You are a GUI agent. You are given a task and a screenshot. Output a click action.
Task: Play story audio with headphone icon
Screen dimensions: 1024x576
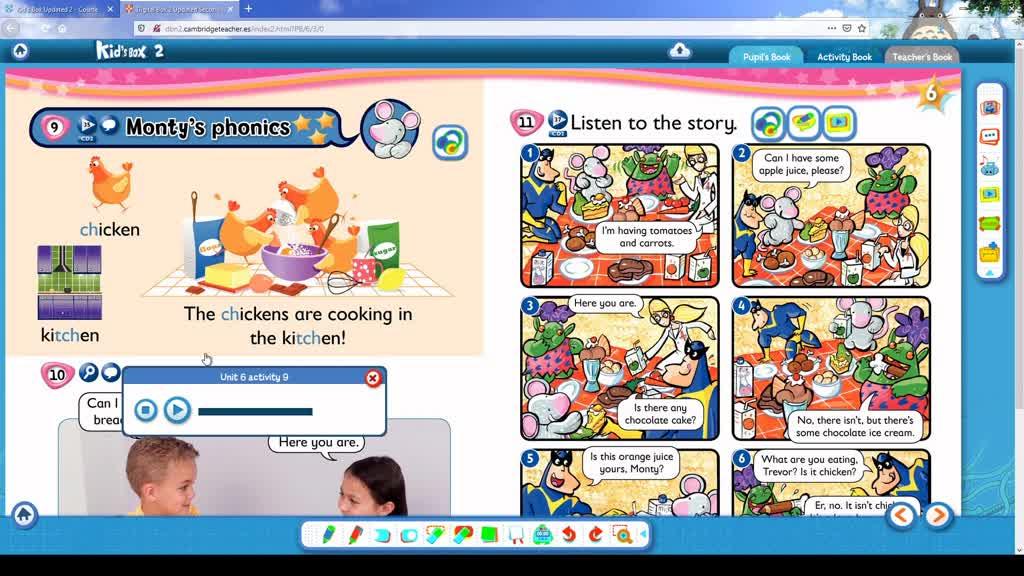[x=768, y=123]
